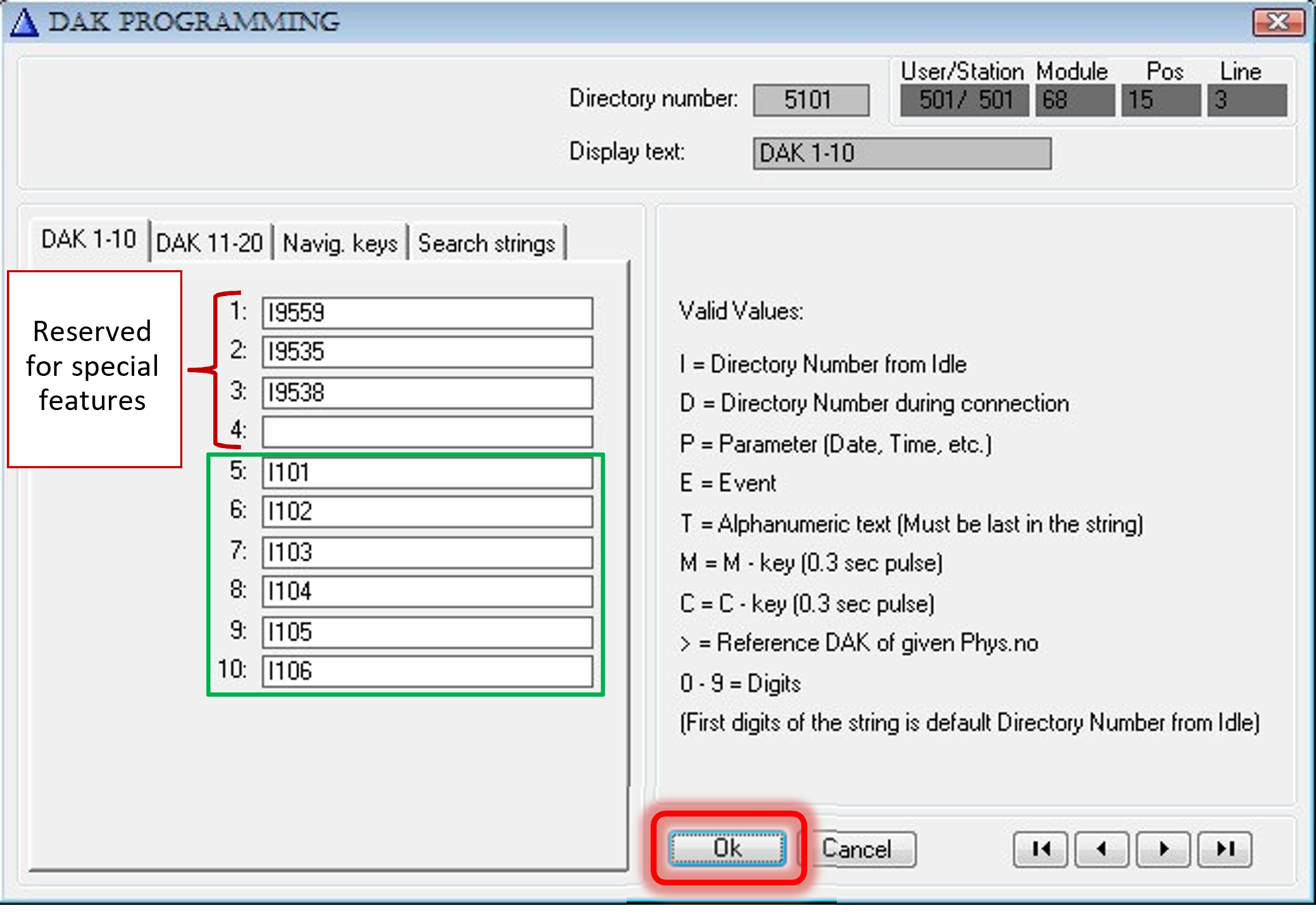Click DAK 8 field containing I104
The width and height of the screenshot is (1316, 915).
pyautogui.click(x=427, y=591)
